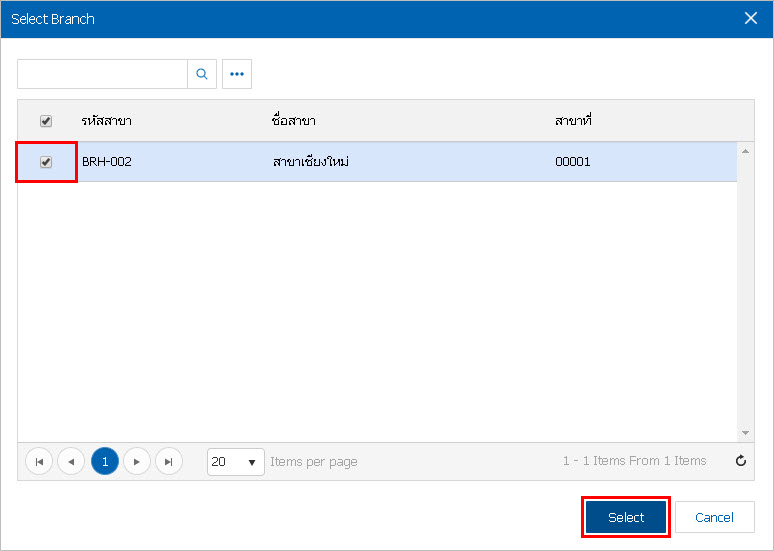774x551 pixels.
Task: Refresh the branch list
Action: pyautogui.click(x=740, y=461)
